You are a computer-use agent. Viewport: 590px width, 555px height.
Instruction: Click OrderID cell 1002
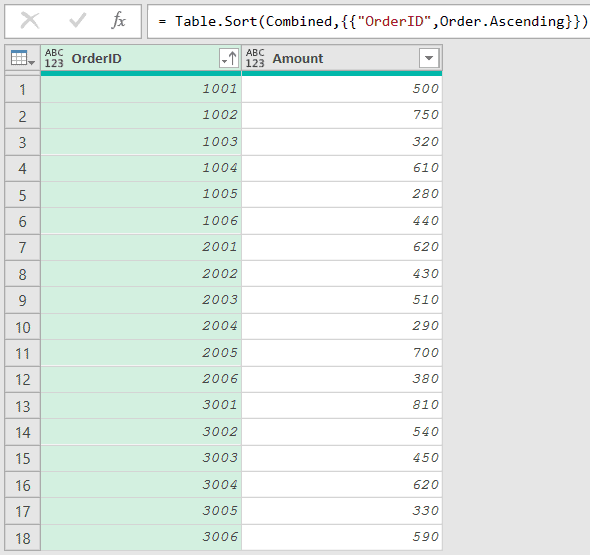pyautogui.click(x=141, y=116)
